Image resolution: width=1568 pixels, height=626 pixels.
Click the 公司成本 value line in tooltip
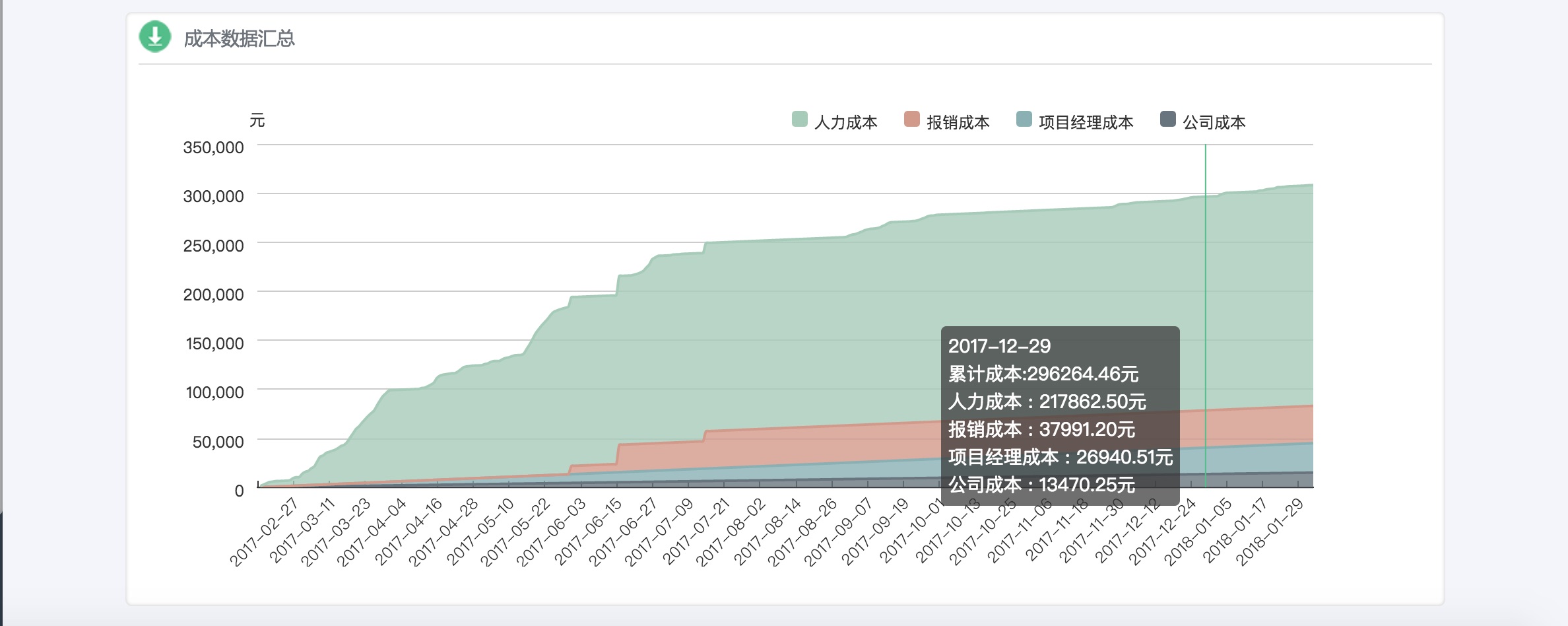click(x=1041, y=485)
